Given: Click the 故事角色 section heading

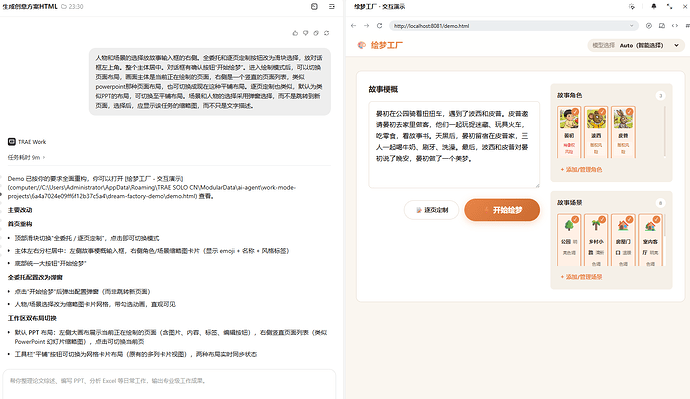Looking at the screenshot, I should pos(569,95).
